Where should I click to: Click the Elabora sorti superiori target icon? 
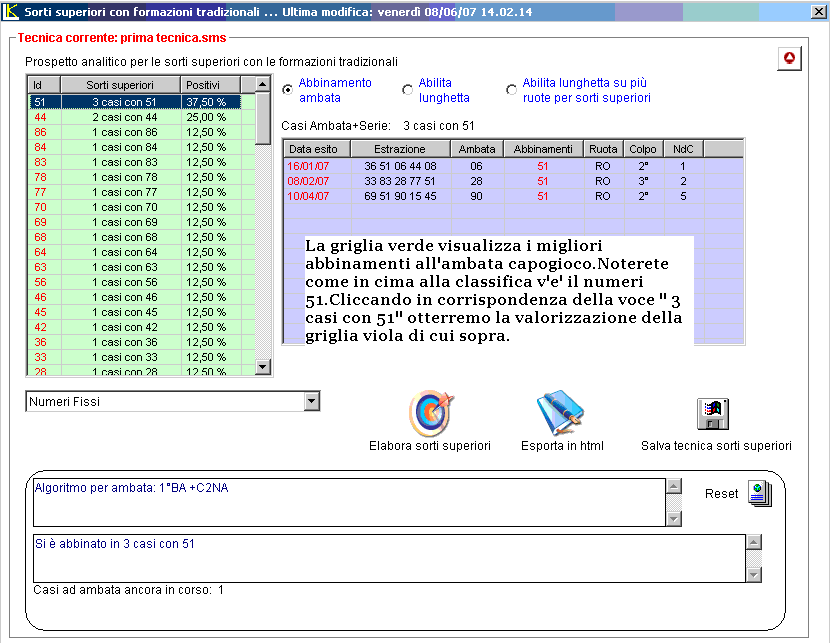(x=431, y=413)
